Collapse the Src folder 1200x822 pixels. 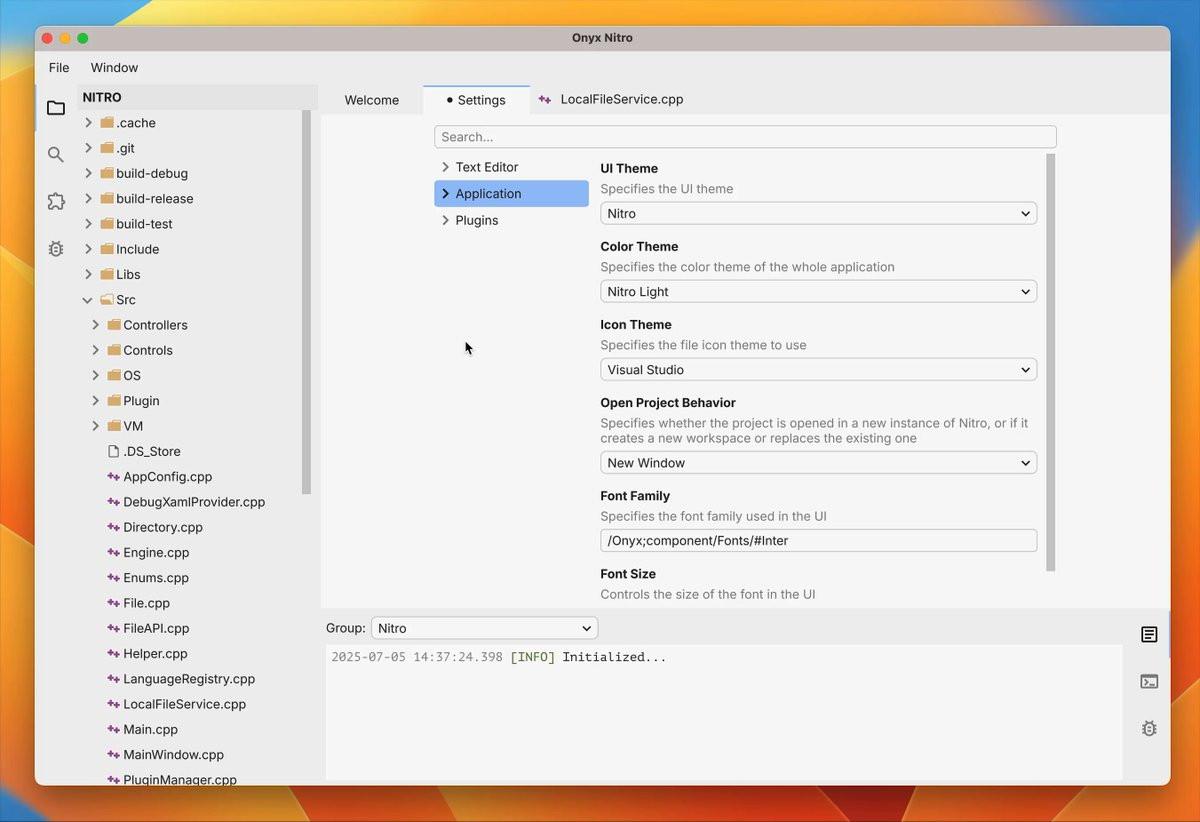point(88,300)
